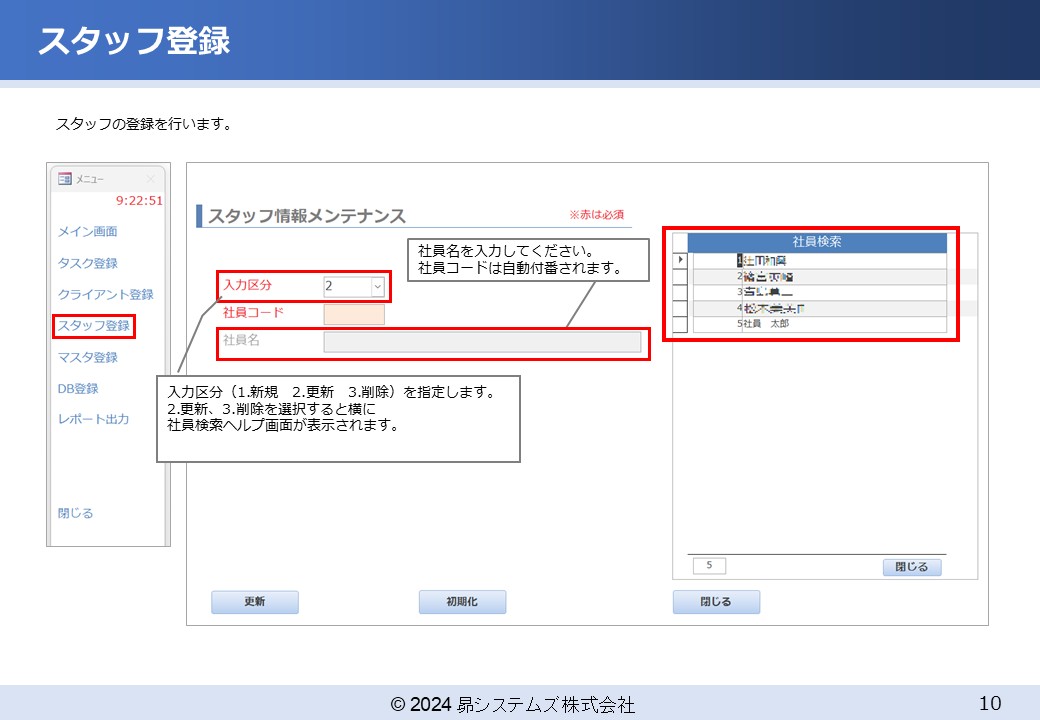Expand the 入力区分 dropdown arrow
This screenshot has height=720, width=1040.
(x=377, y=287)
